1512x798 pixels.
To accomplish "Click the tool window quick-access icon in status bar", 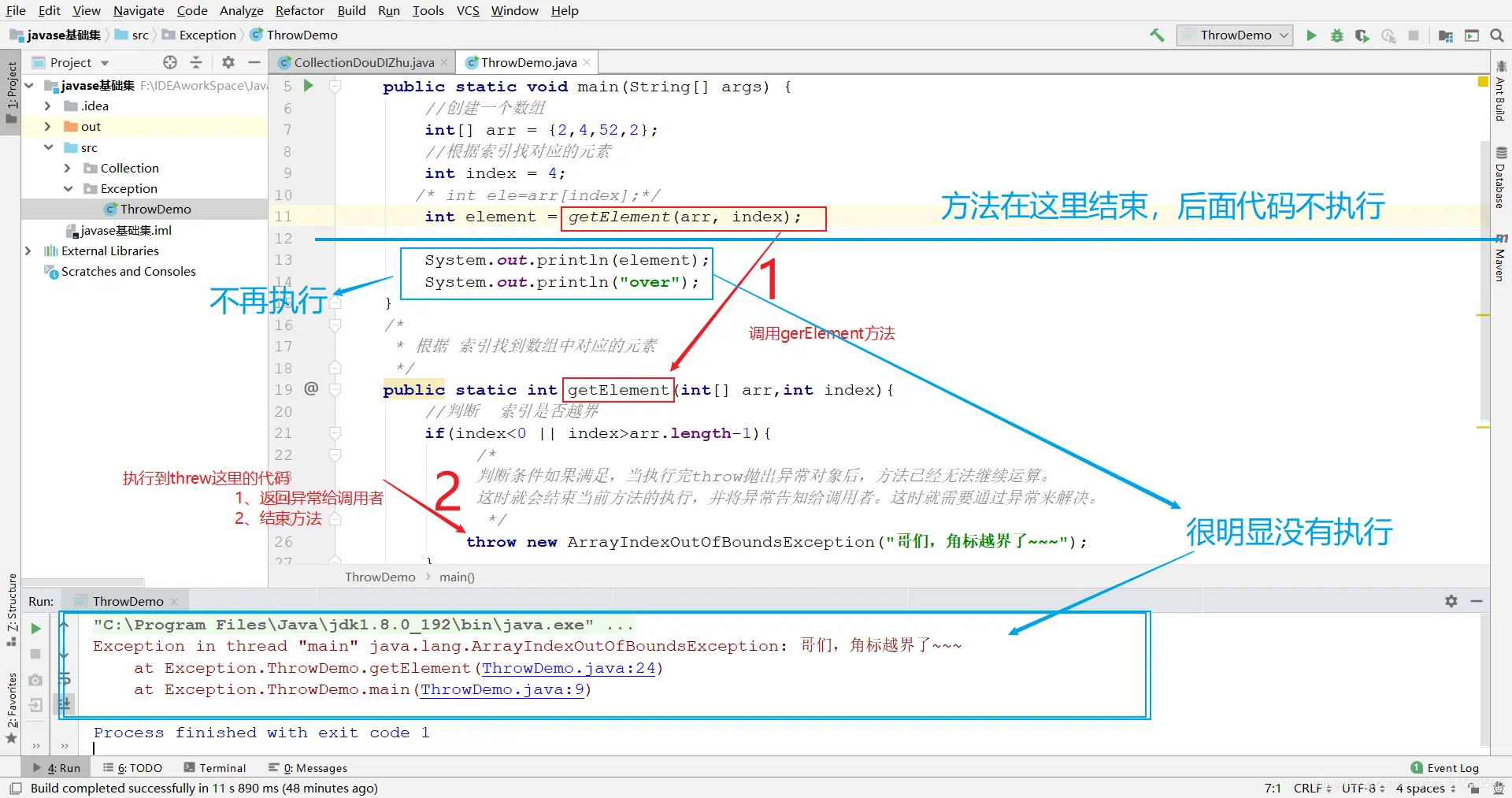I will 15,788.
